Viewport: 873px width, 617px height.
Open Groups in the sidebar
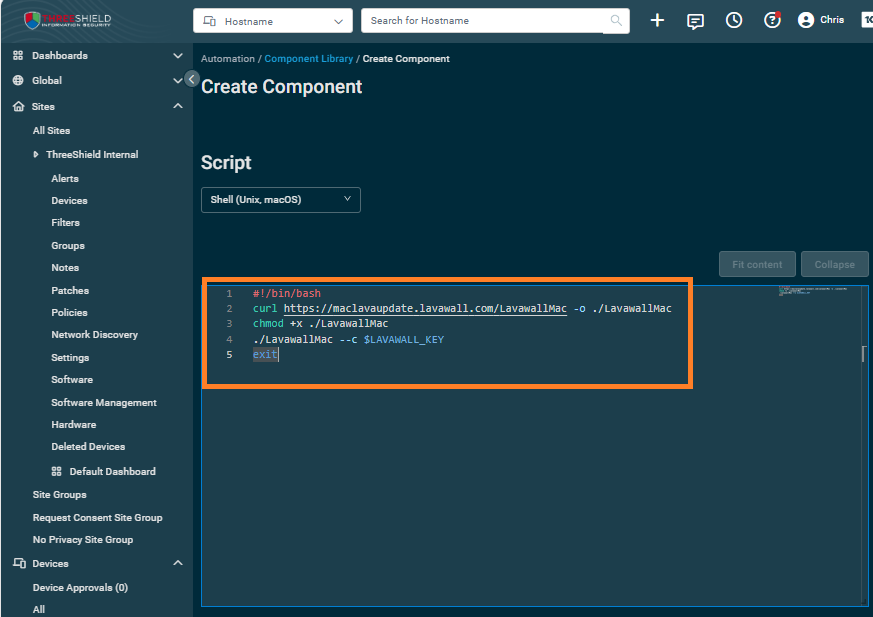pyautogui.click(x=68, y=246)
